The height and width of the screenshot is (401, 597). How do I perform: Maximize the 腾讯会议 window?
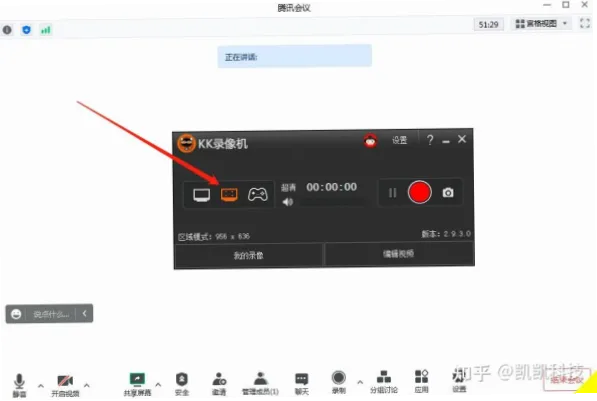tap(566, 5)
